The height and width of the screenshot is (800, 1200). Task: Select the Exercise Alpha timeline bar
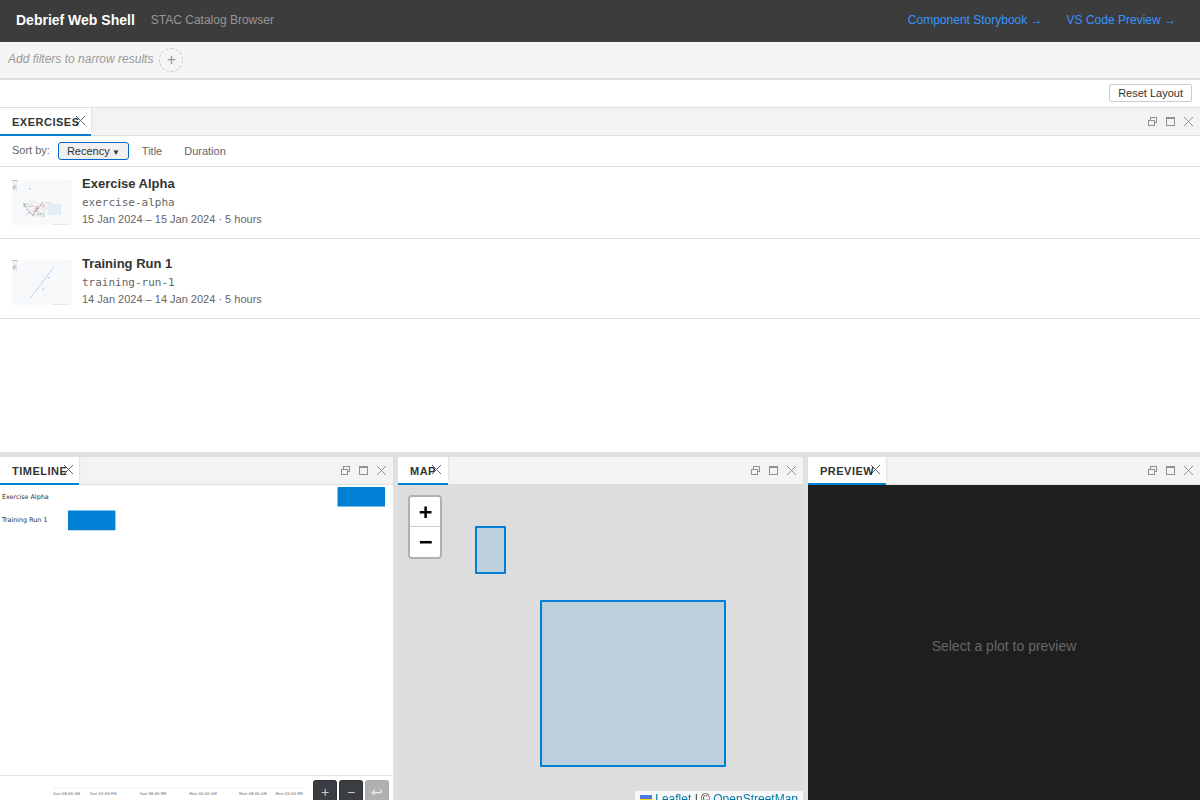361,496
